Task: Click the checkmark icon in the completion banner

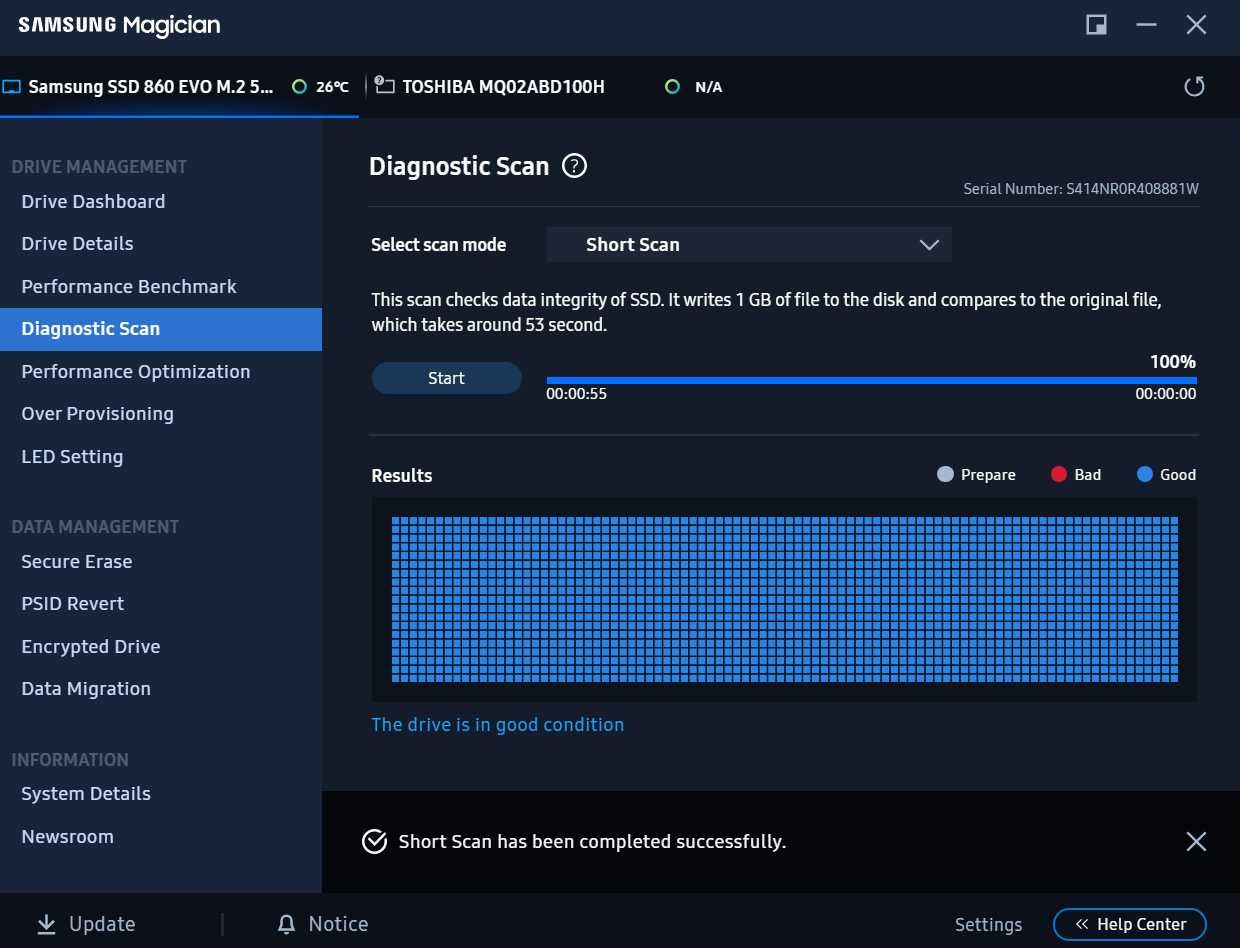Action: point(374,842)
